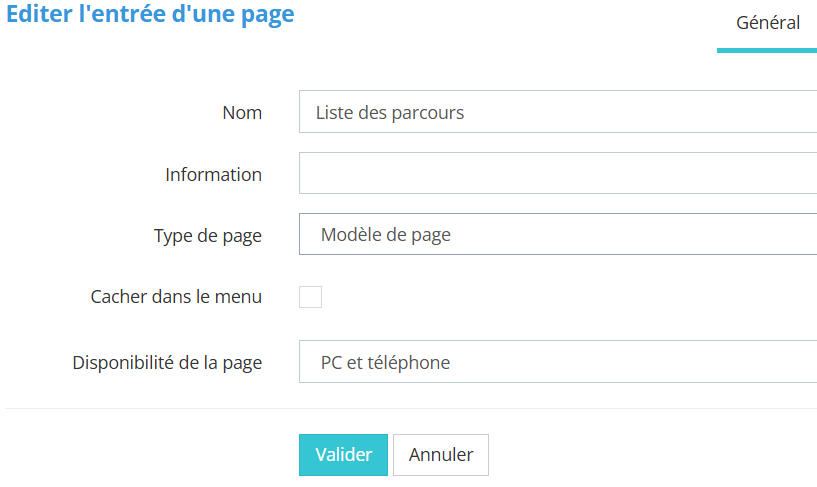
Task: Cancel editing with the Annuler button
Action: tap(440, 455)
